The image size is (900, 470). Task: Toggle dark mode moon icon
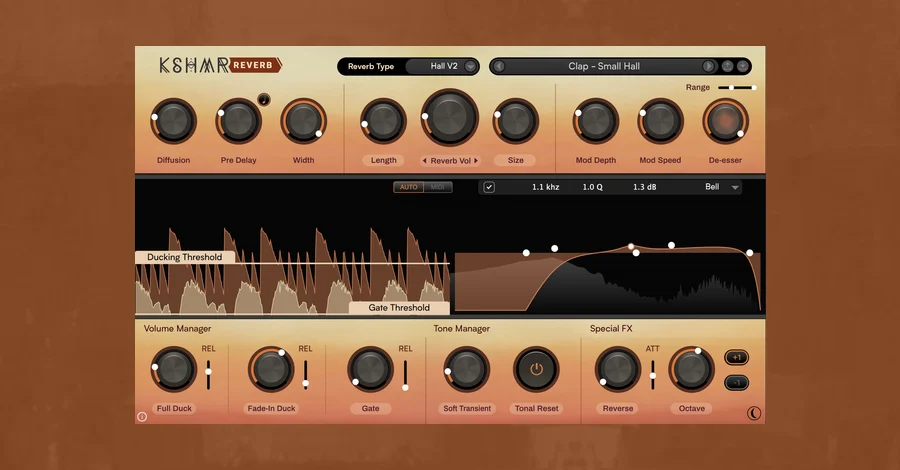(754, 413)
